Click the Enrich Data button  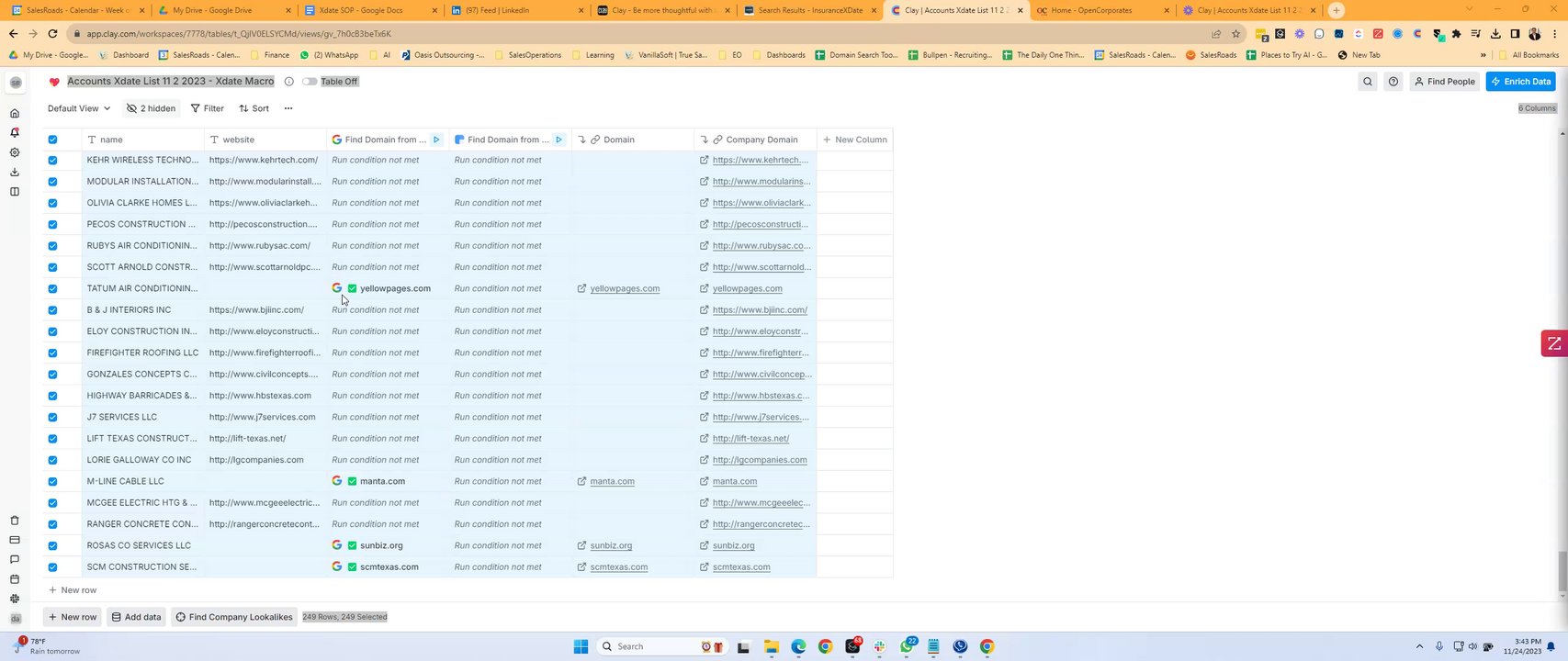coord(1521,82)
